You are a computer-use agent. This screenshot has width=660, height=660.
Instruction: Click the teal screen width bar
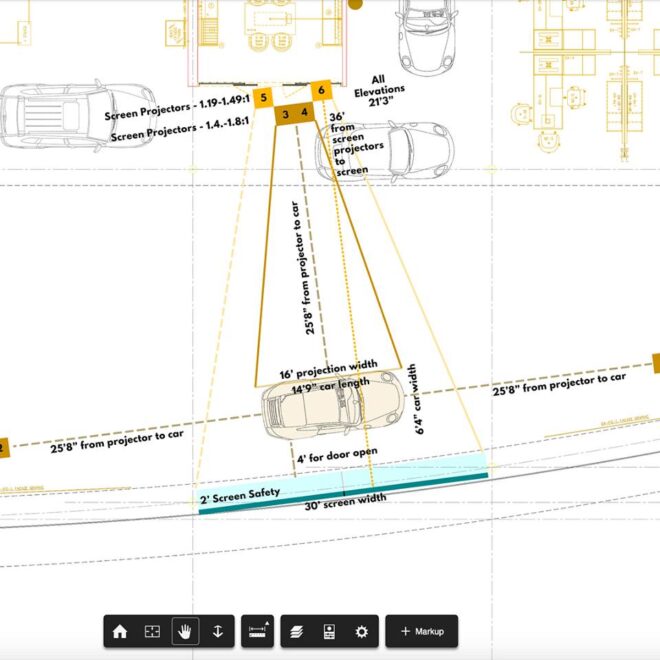(x=343, y=493)
